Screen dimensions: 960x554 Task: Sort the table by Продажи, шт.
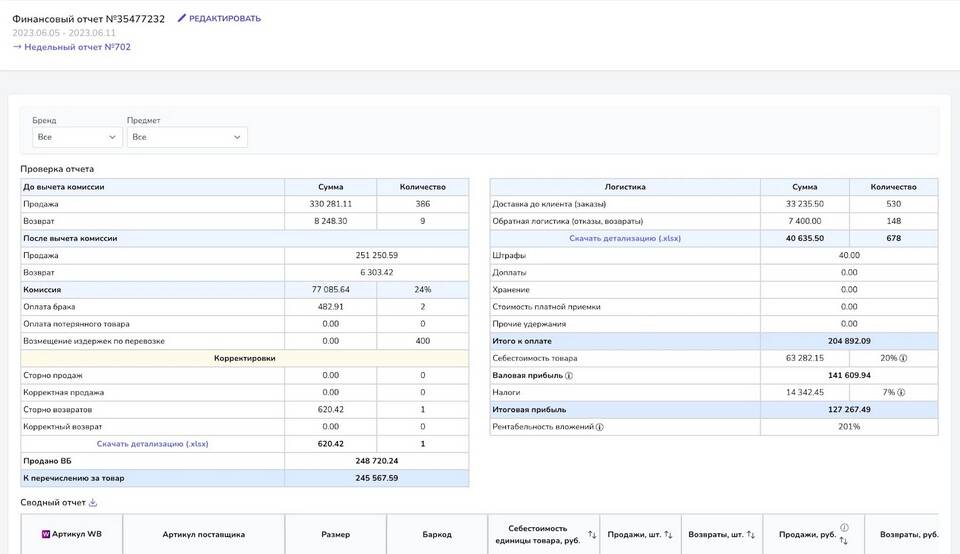pos(668,535)
